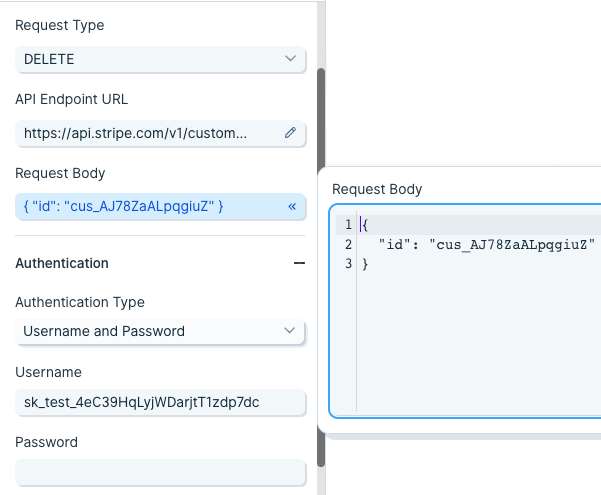This screenshot has height=495, width=601.
Task: Click line number 2 in editor gutter
Action: (348, 244)
